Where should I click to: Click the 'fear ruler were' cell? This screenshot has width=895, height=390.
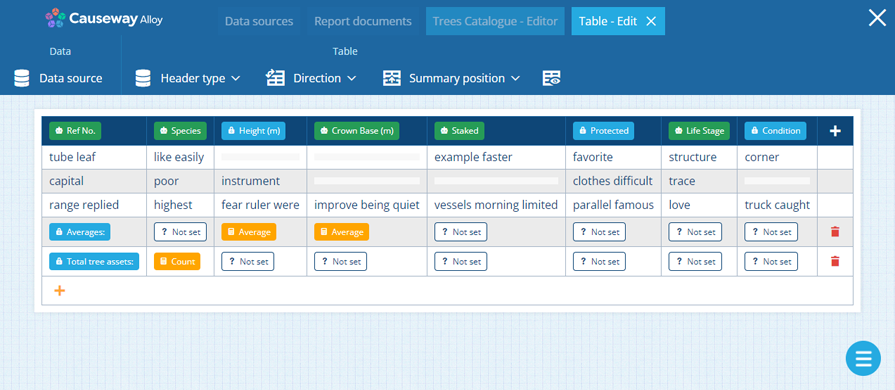pyautogui.click(x=260, y=205)
